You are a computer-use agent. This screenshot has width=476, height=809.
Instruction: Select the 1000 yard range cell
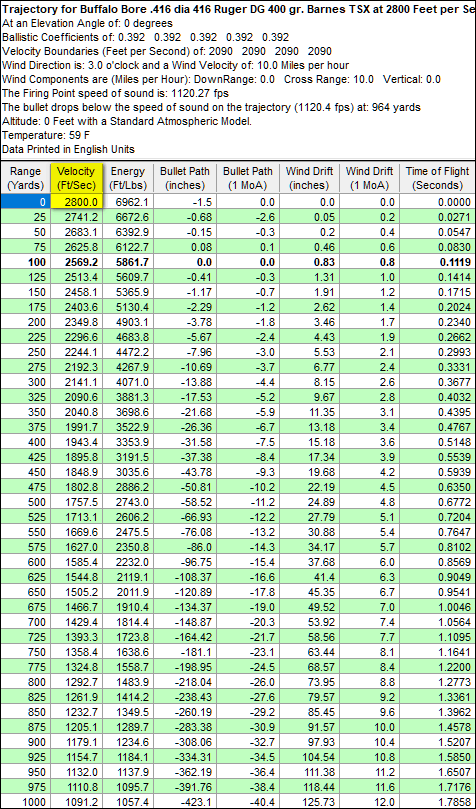pos(25,802)
